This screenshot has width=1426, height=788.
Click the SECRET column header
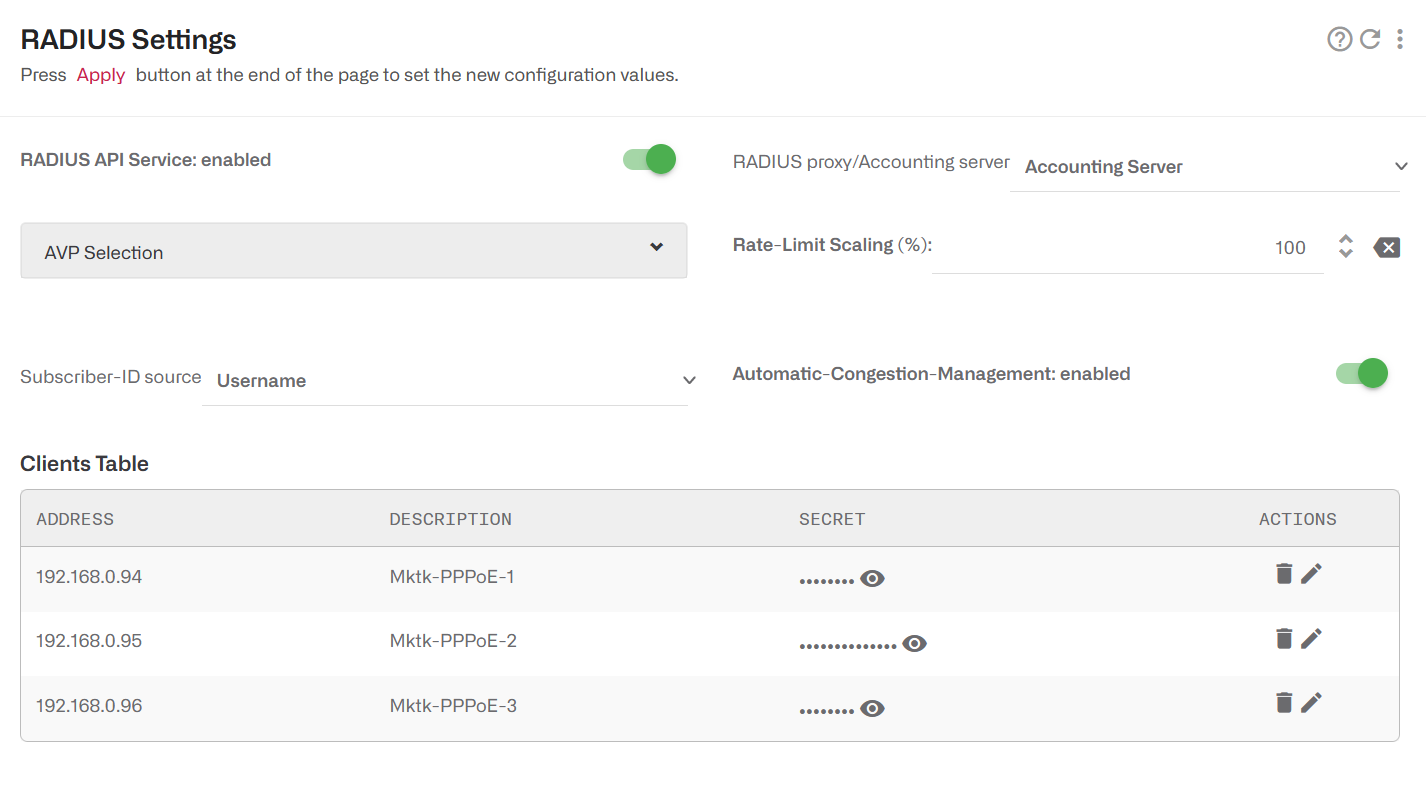pos(832,519)
